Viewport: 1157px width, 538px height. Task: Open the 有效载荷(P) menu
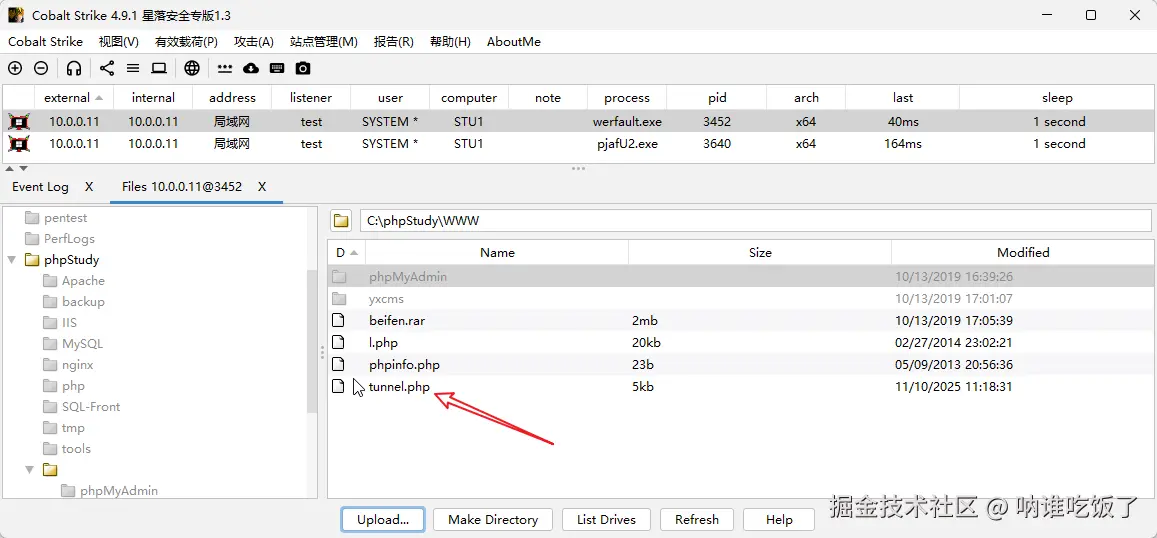187,41
